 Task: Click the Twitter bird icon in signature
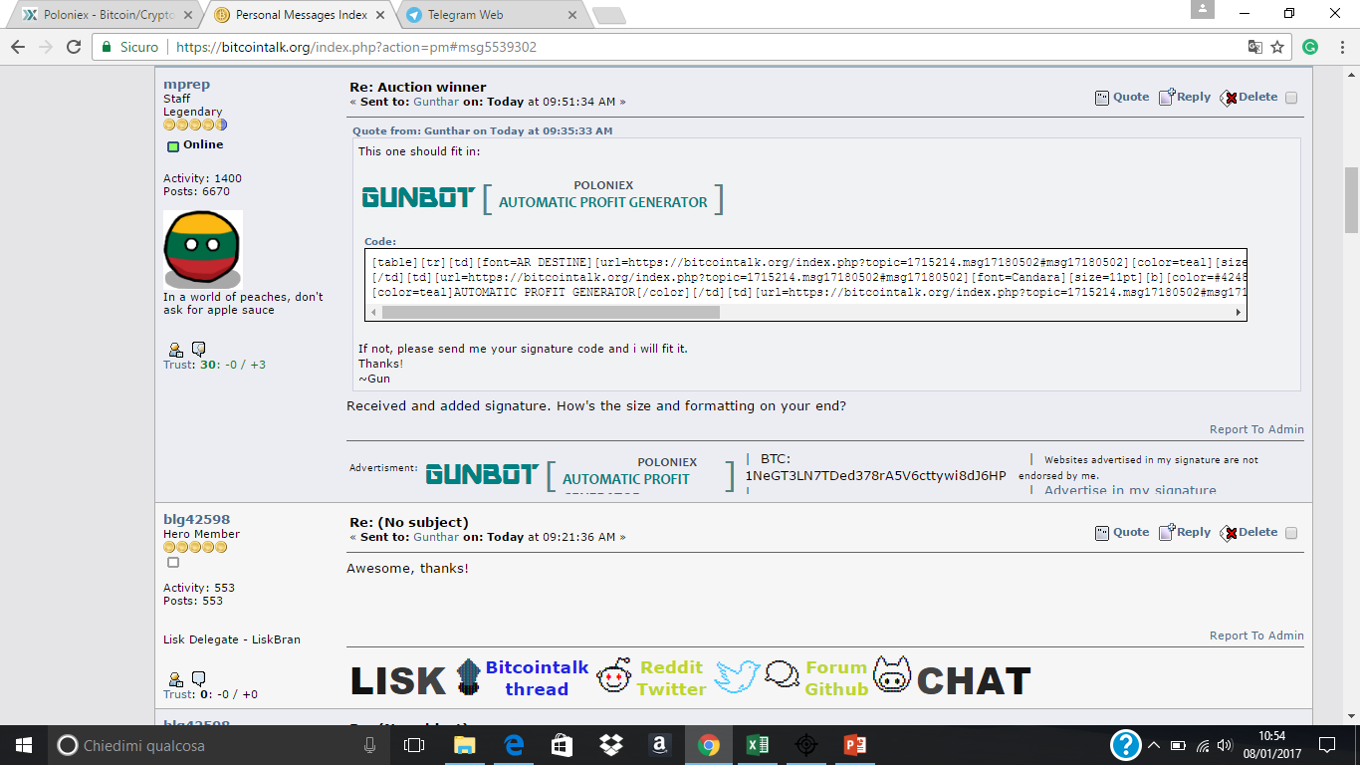pyautogui.click(x=737, y=676)
